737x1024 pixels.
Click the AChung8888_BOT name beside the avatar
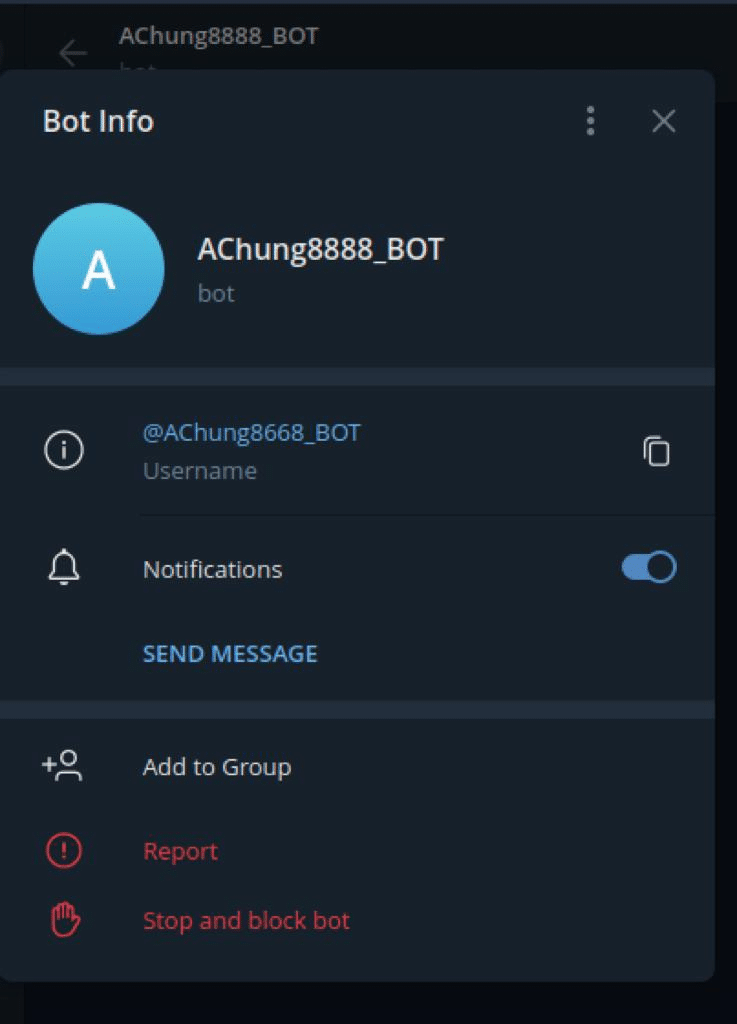pyautogui.click(x=321, y=249)
